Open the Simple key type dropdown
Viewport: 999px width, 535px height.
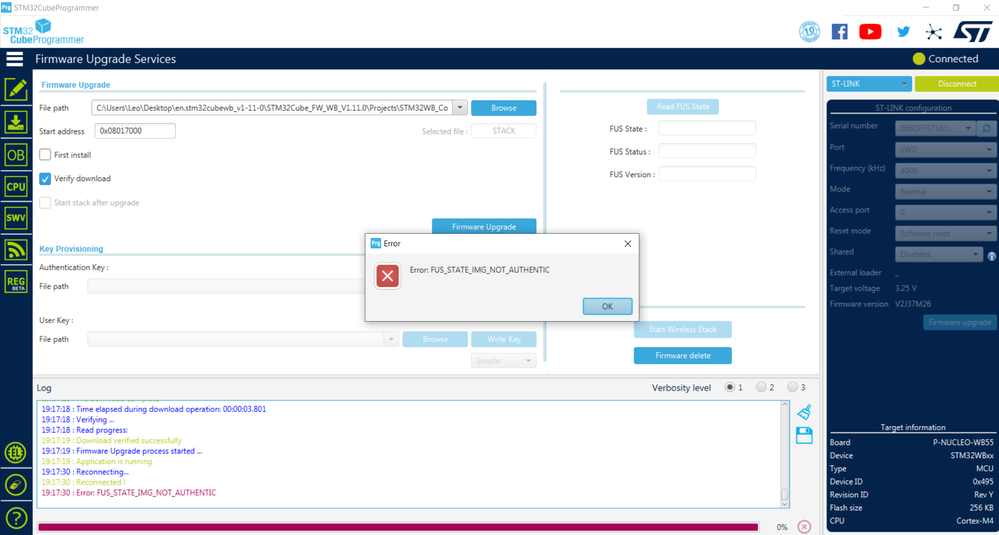pyautogui.click(x=503, y=360)
